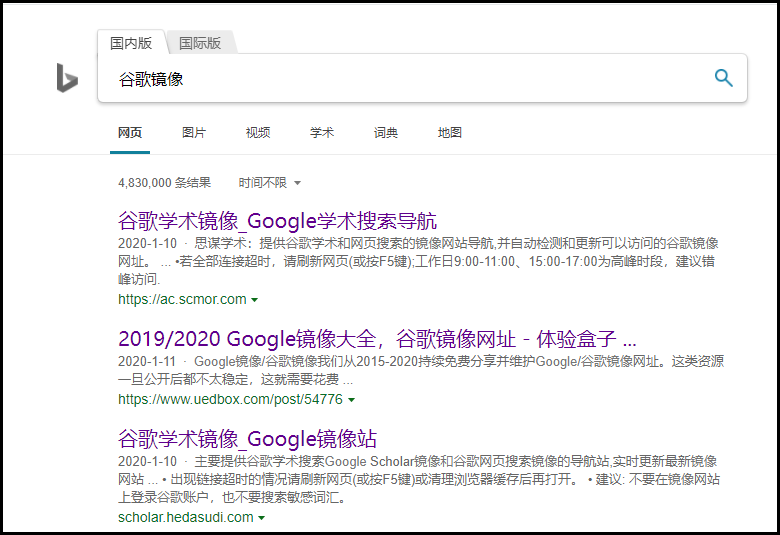Click the snippet text starting 思谋学术

[x=418, y=261]
